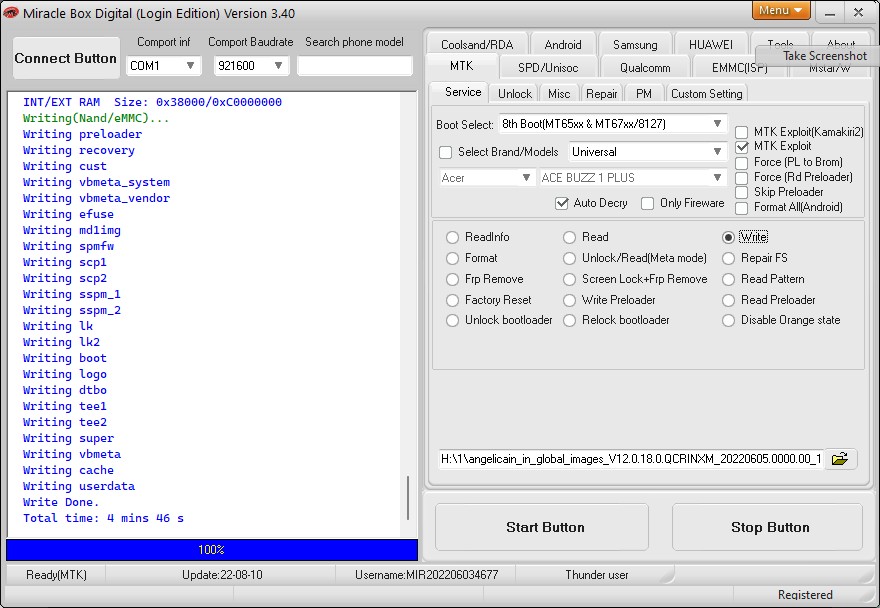Image resolution: width=880 pixels, height=608 pixels.
Task: Click the Connect Button
Action: (x=66, y=58)
